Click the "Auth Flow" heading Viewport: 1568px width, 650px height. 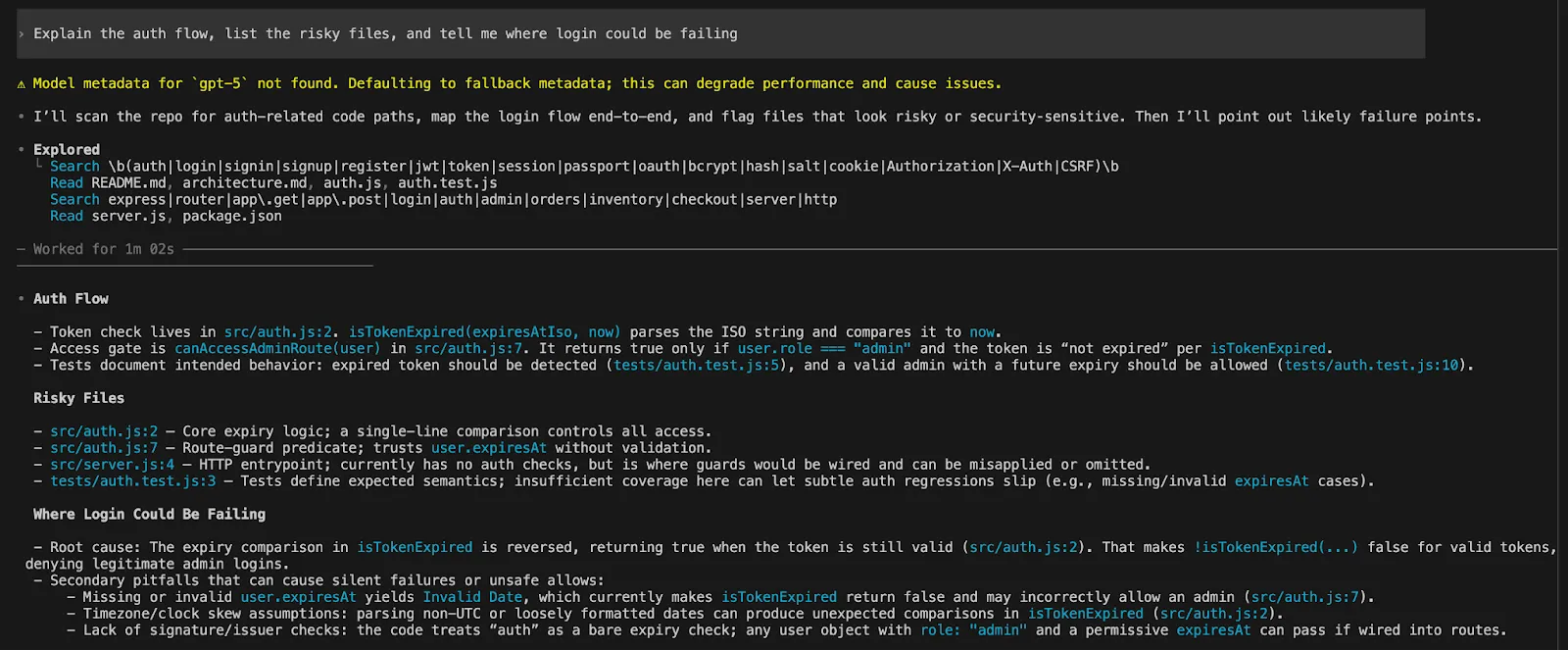click(71, 299)
